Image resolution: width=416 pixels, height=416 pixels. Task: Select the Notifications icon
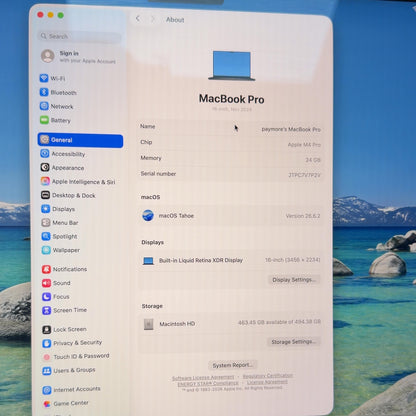(46, 269)
